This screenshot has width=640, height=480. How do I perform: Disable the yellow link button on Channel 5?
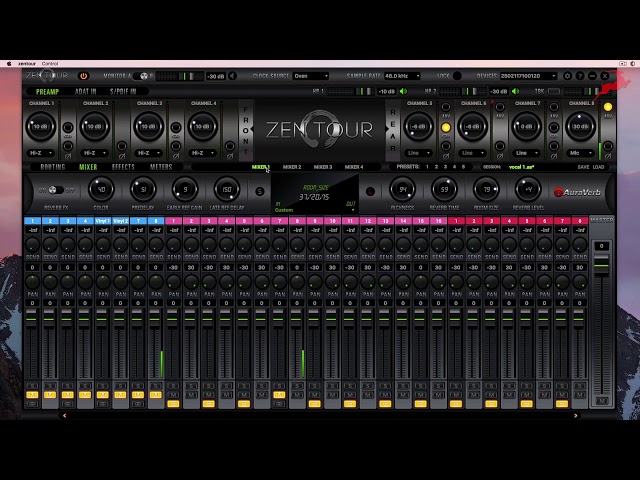[x=446, y=128]
